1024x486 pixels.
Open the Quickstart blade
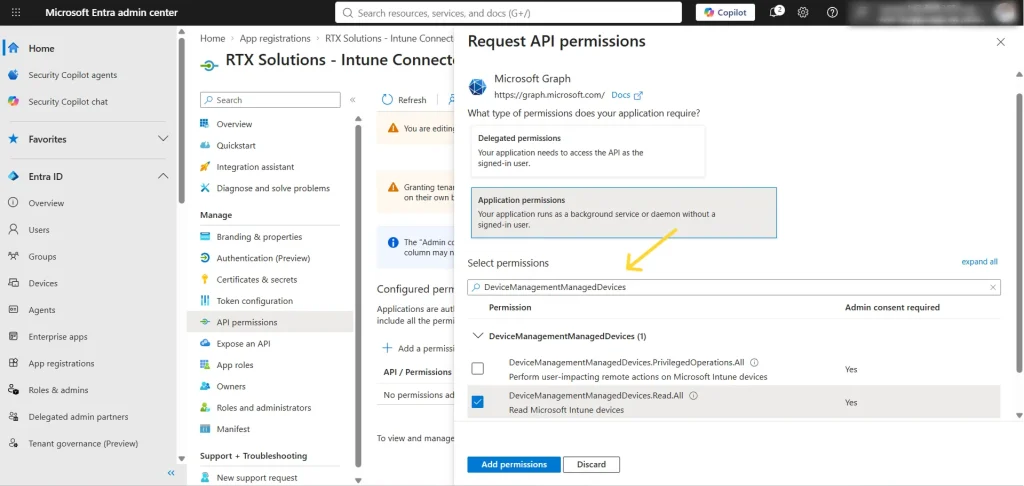pyautogui.click(x=236, y=146)
